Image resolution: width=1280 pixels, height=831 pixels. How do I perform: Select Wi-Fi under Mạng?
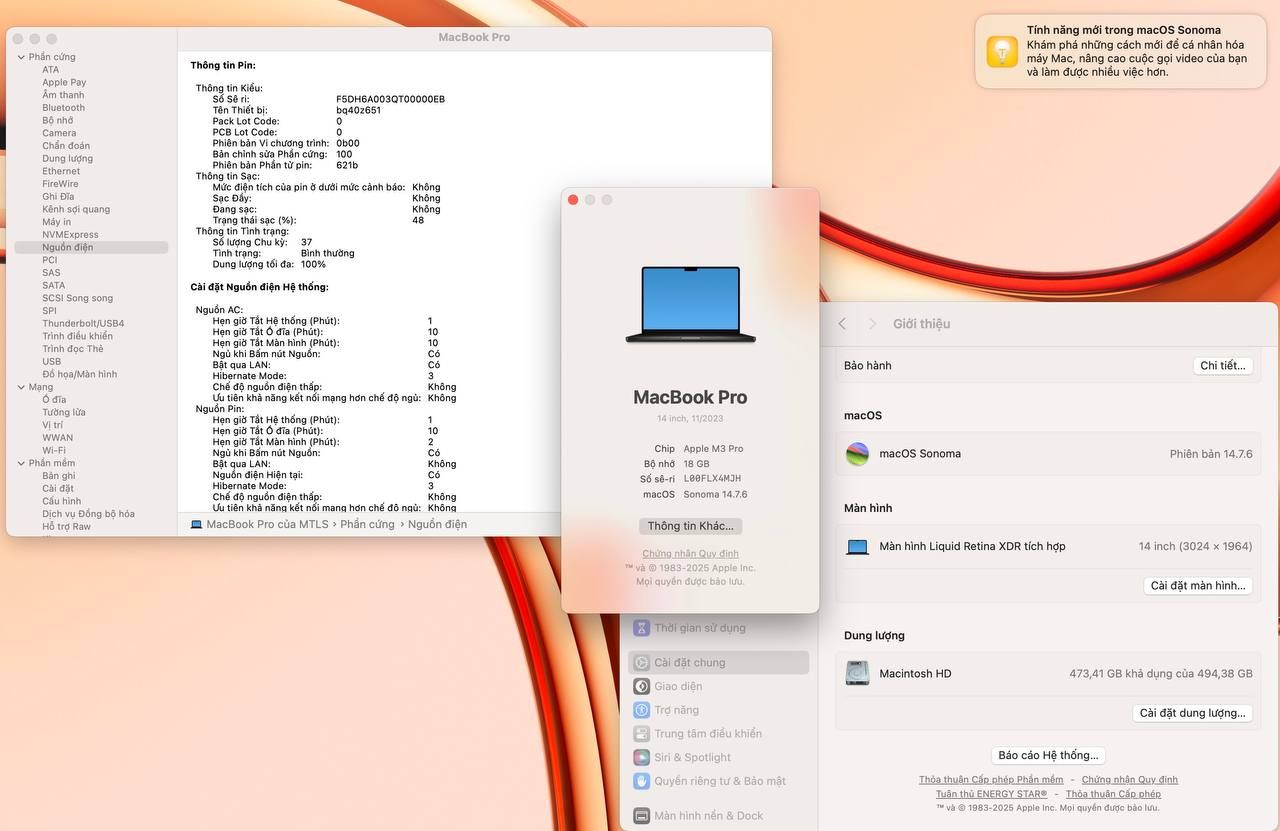pos(54,450)
